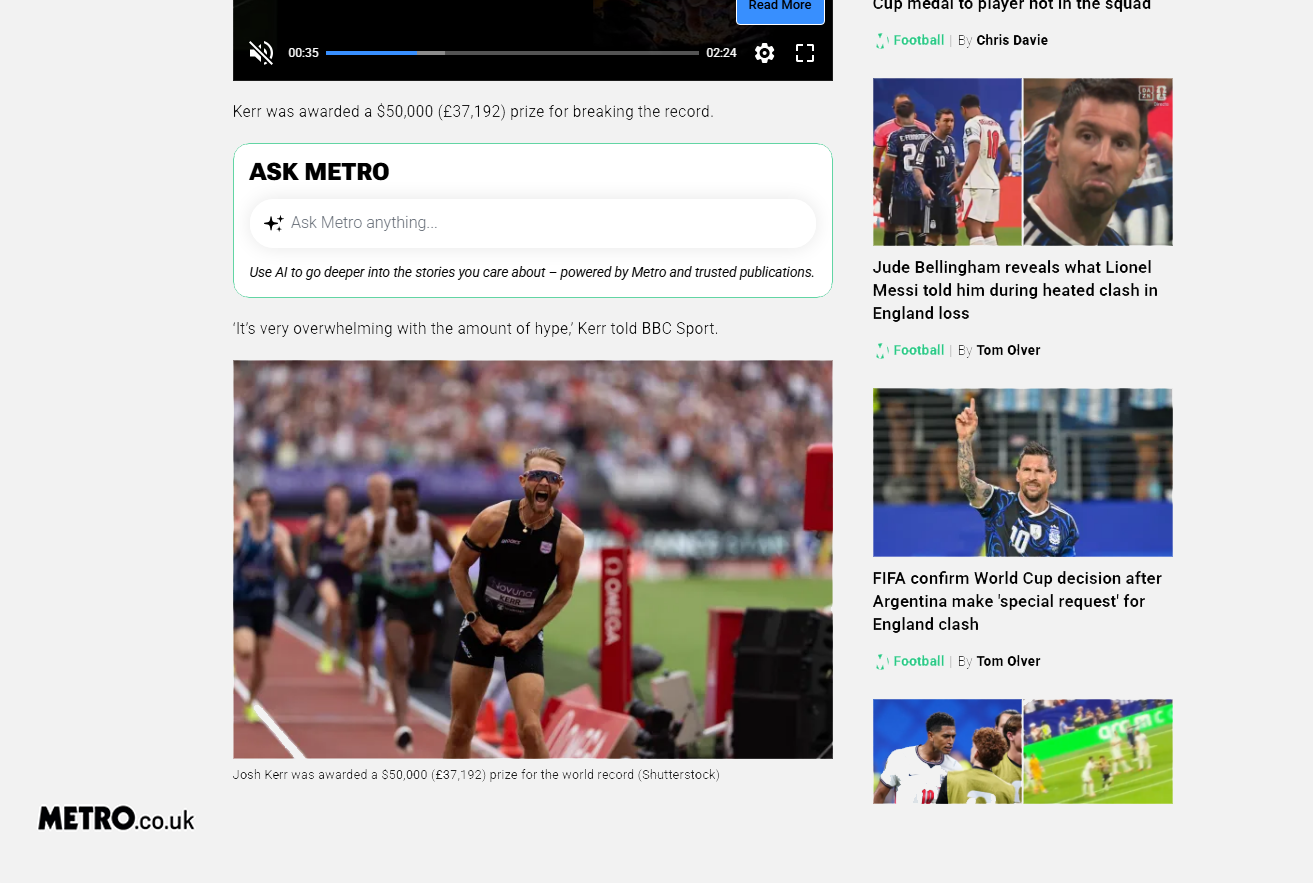Click the Read More button on video
The width and height of the screenshot is (1313, 883).
pyautogui.click(x=780, y=8)
